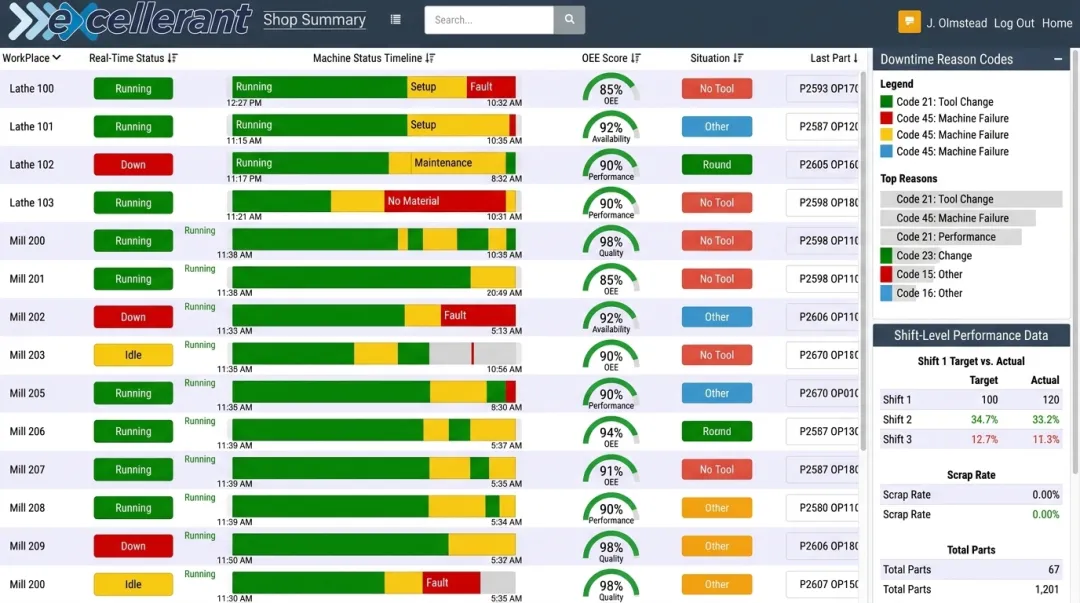This screenshot has width=1080, height=603.
Task: Click the Excellerant logo
Action: [x=129, y=20]
